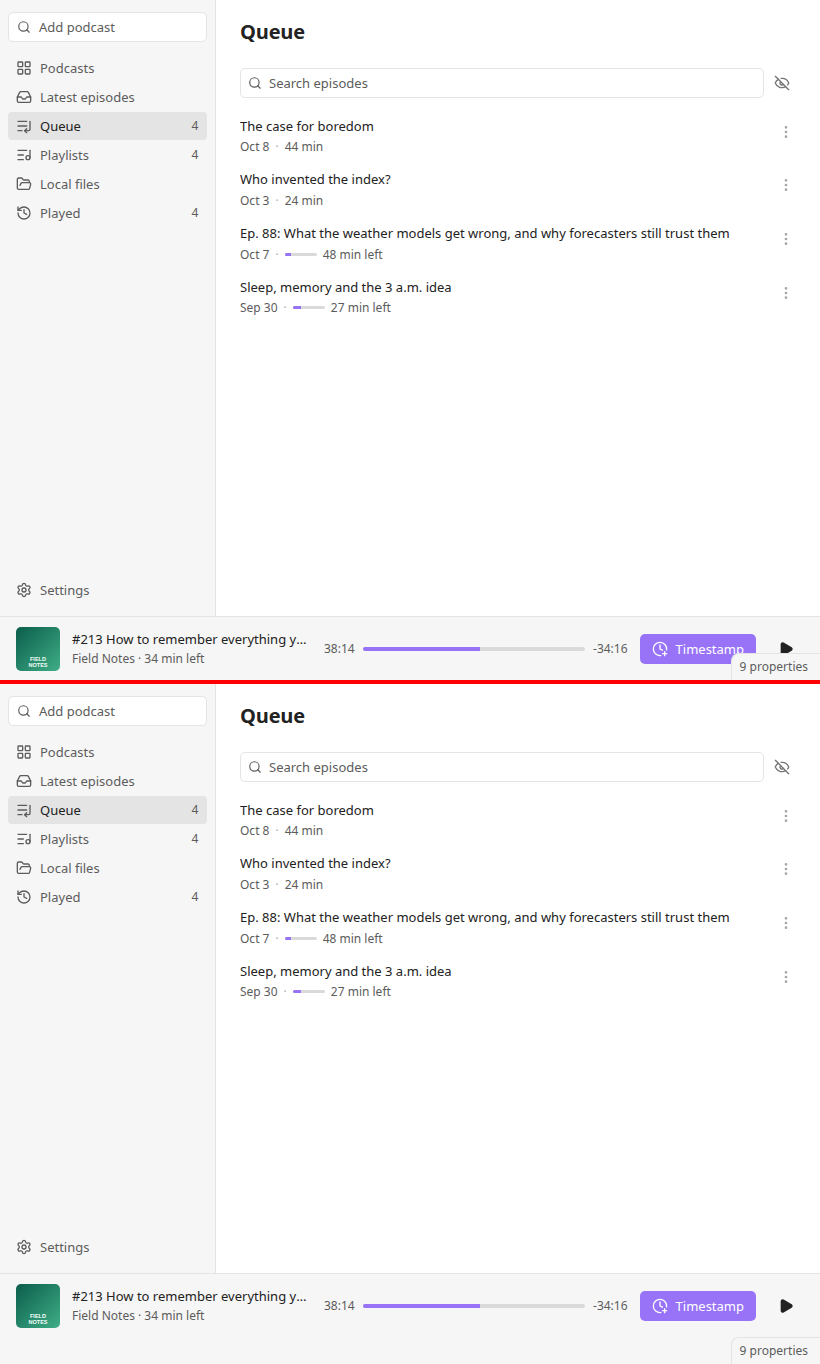Seek on the lower player's playback progress bar
The image size is (820, 1364).
tap(474, 1306)
